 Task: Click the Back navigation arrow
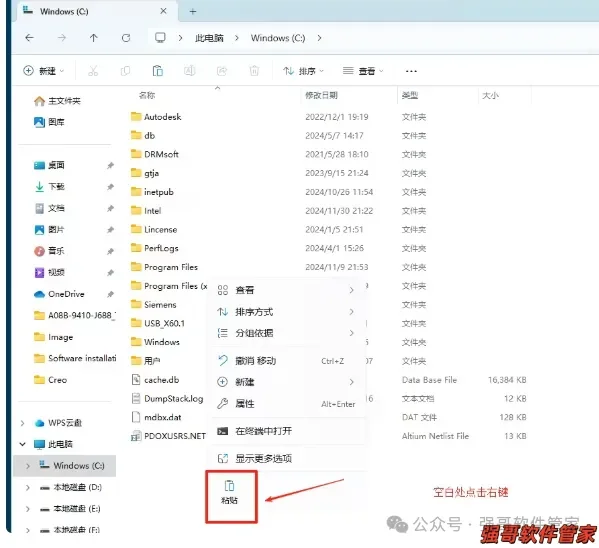(29, 37)
